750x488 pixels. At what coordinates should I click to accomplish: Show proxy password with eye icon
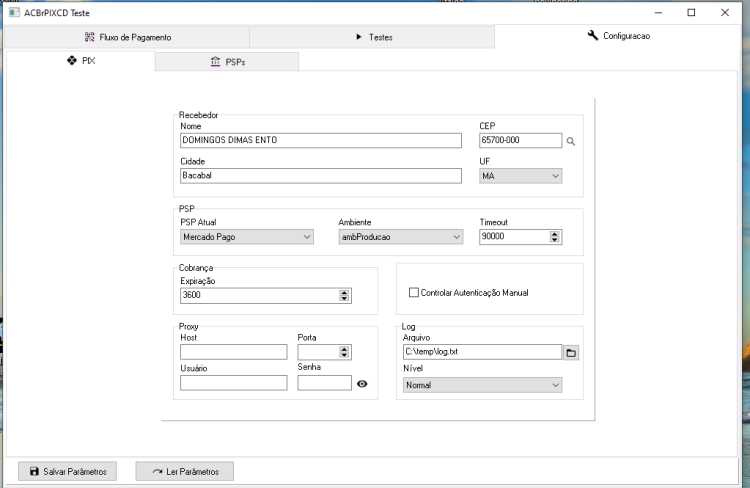(362, 384)
